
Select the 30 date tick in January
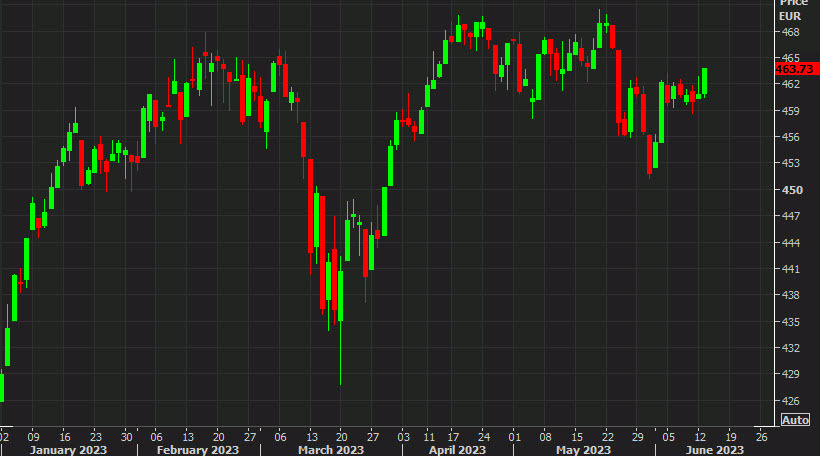pyautogui.click(x=127, y=437)
